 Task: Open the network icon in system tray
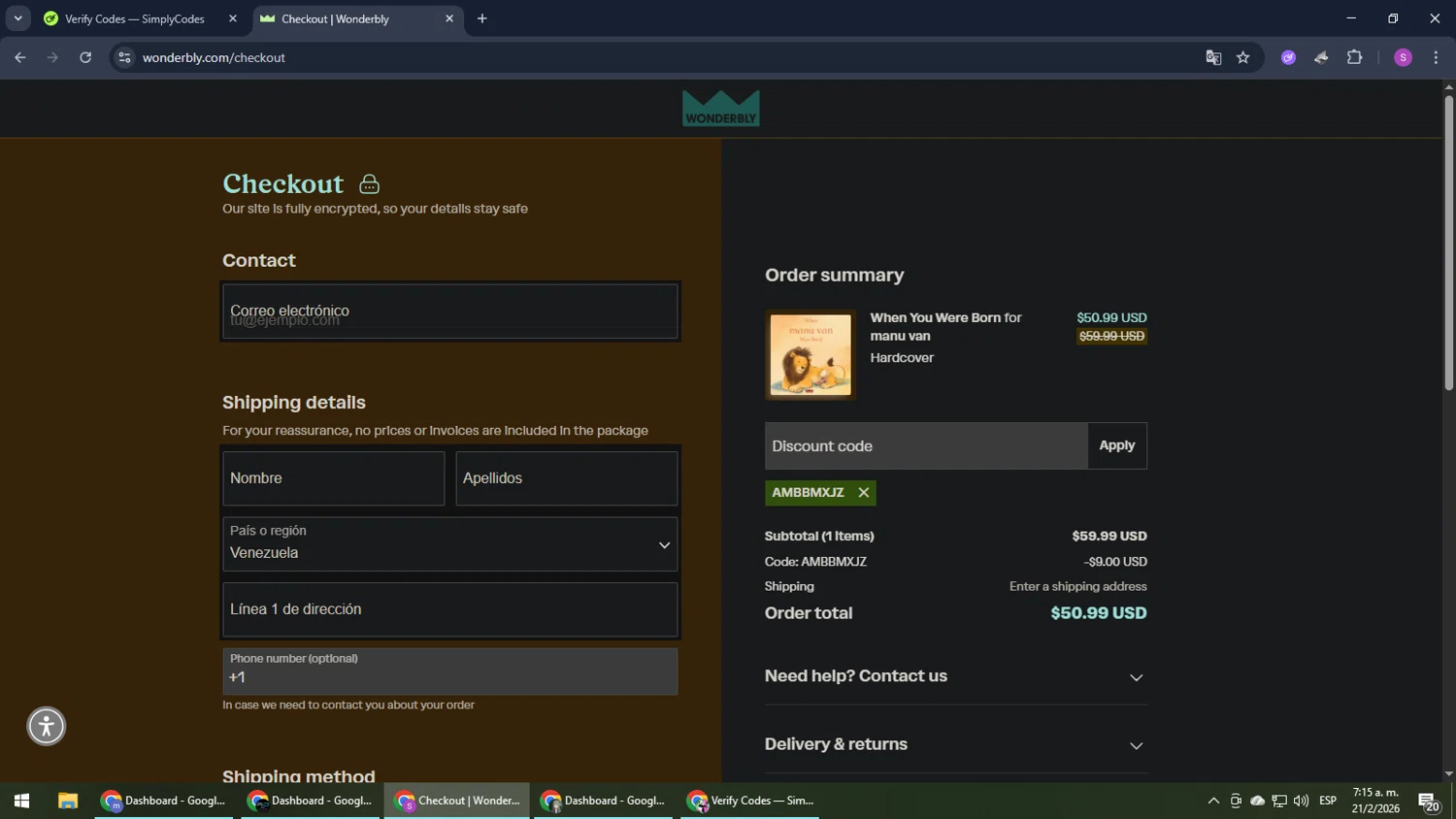[x=1279, y=801]
